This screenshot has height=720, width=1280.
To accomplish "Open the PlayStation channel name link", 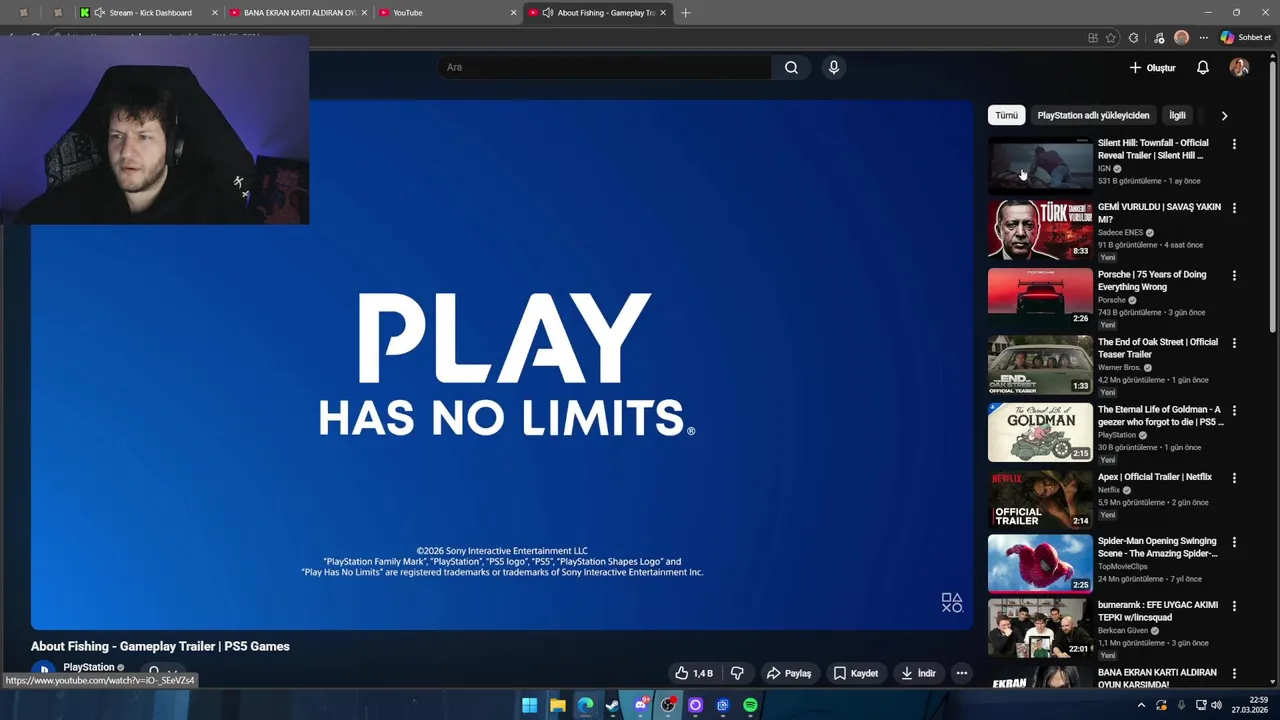I will (89, 667).
